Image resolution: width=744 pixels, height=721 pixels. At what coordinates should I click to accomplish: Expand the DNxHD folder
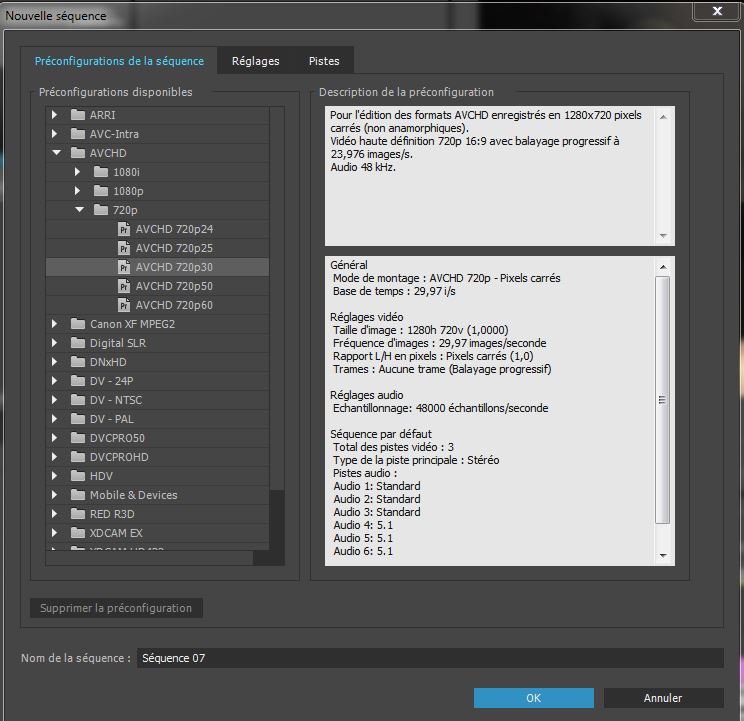(x=55, y=362)
